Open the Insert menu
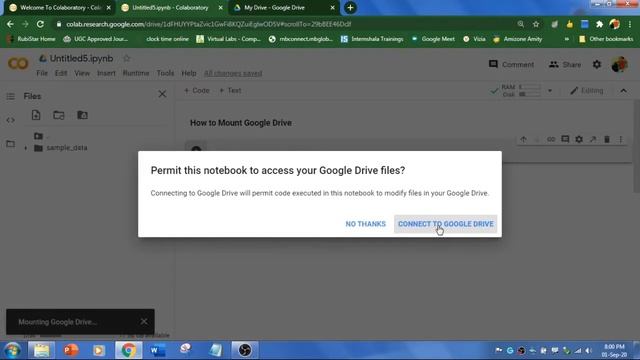The height and width of the screenshot is (360, 640). 106,73
